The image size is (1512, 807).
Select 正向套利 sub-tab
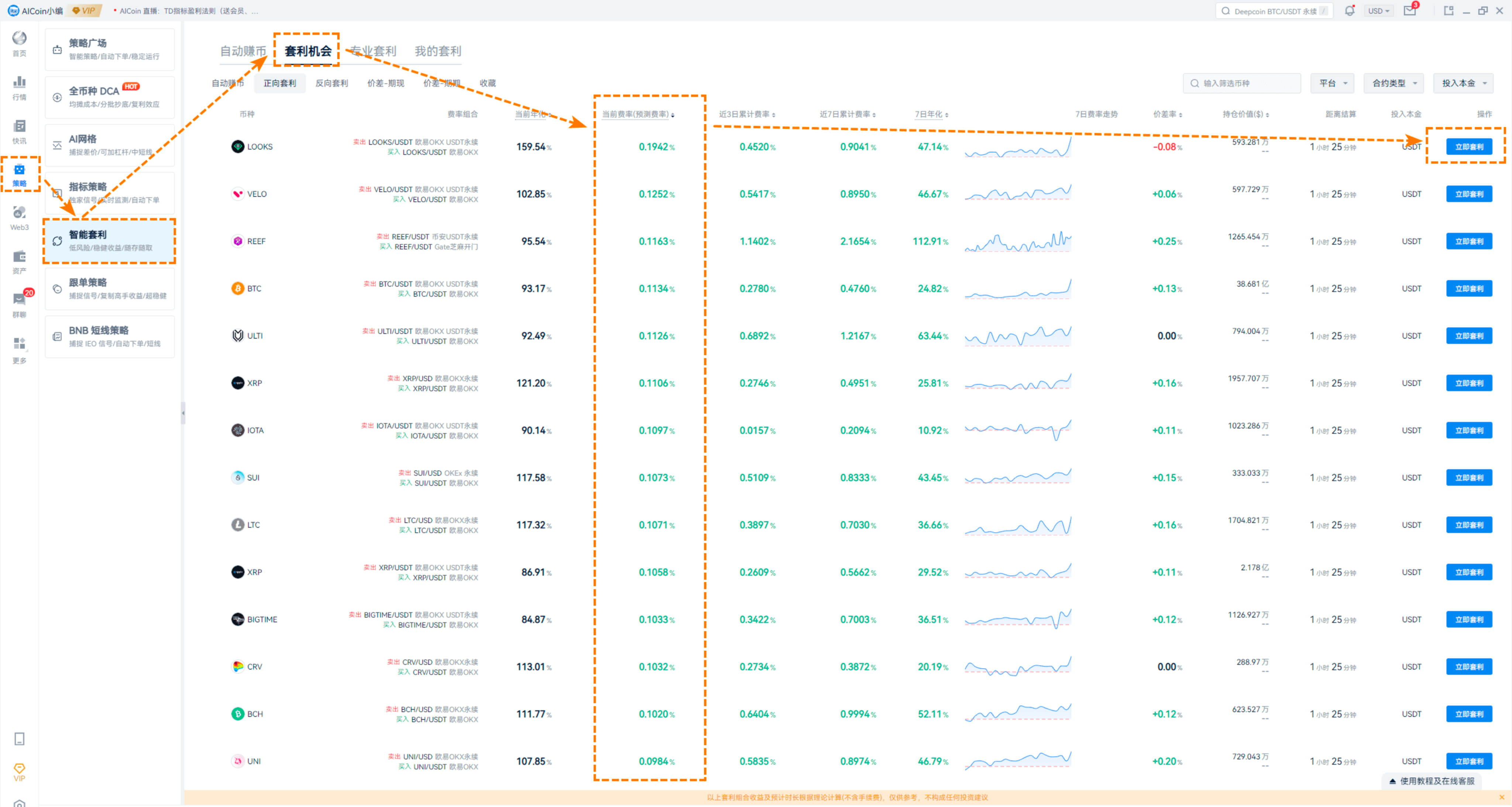pos(279,83)
